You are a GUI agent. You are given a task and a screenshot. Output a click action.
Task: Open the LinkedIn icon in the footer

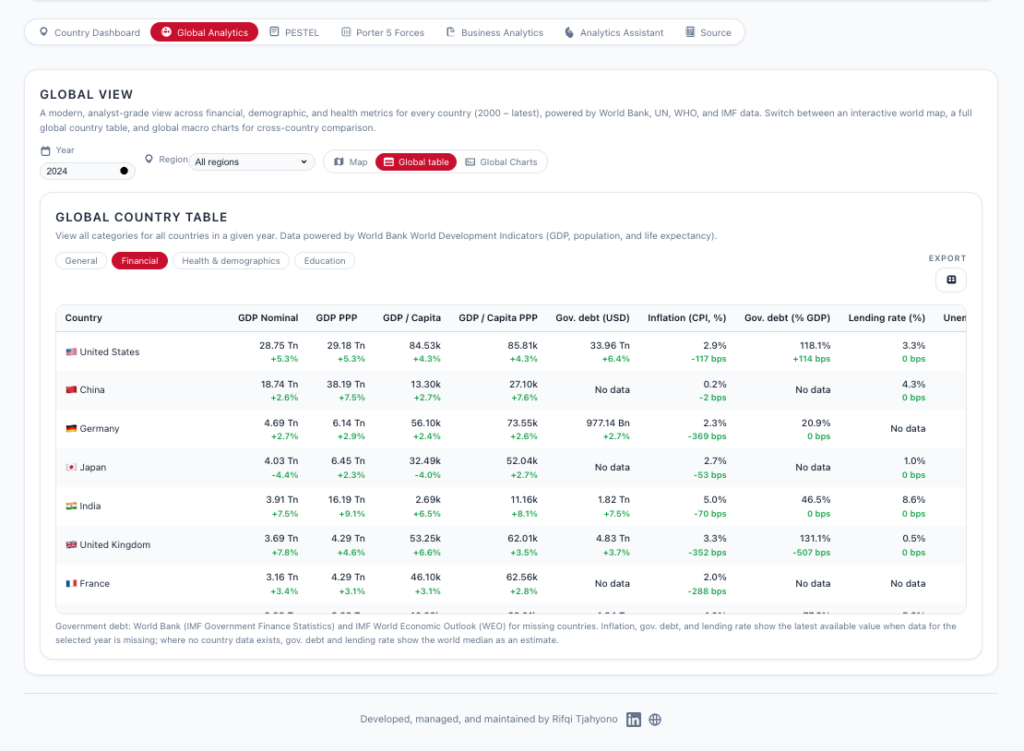(634, 719)
